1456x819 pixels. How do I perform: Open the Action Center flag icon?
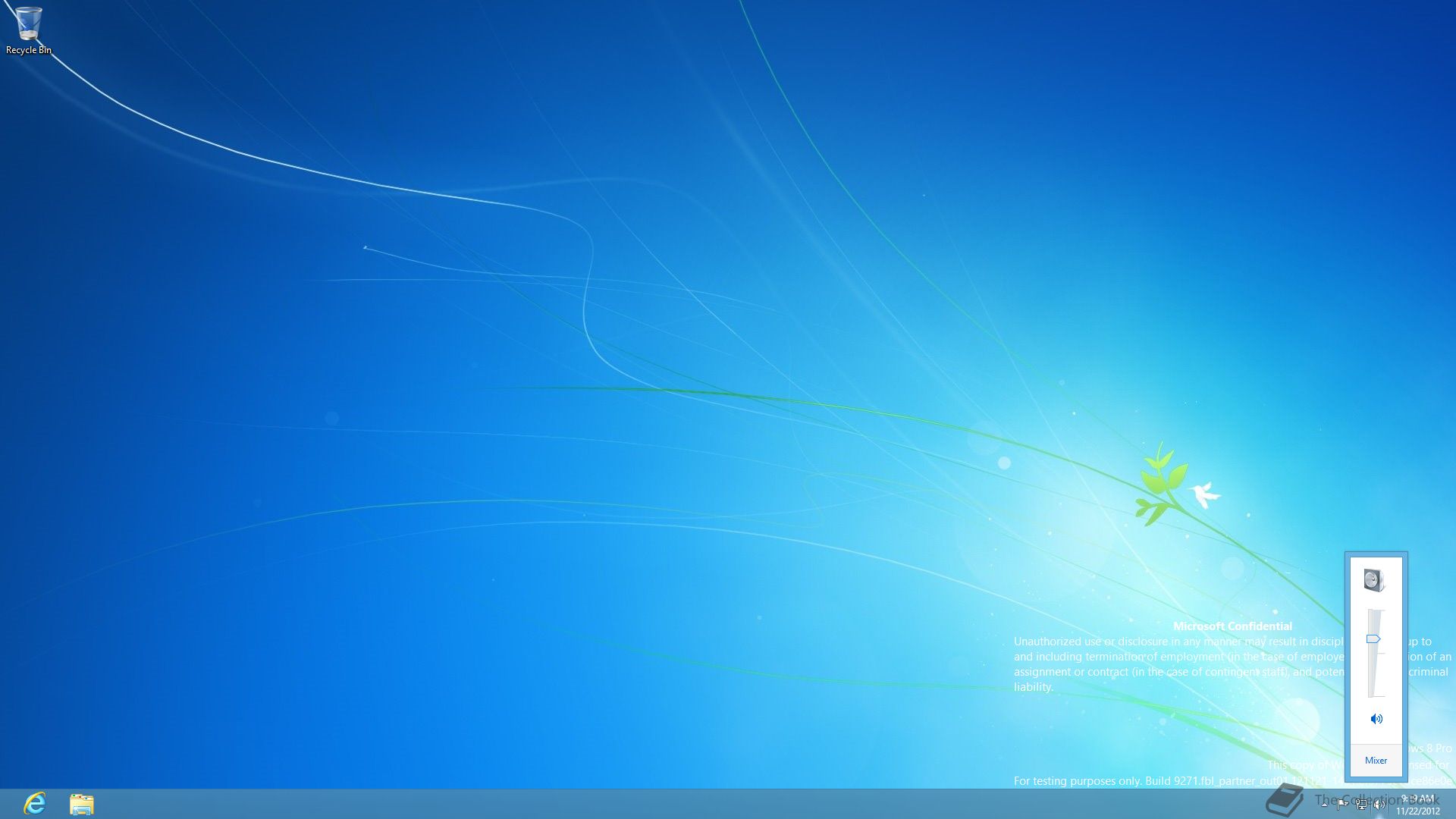pyautogui.click(x=1342, y=805)
